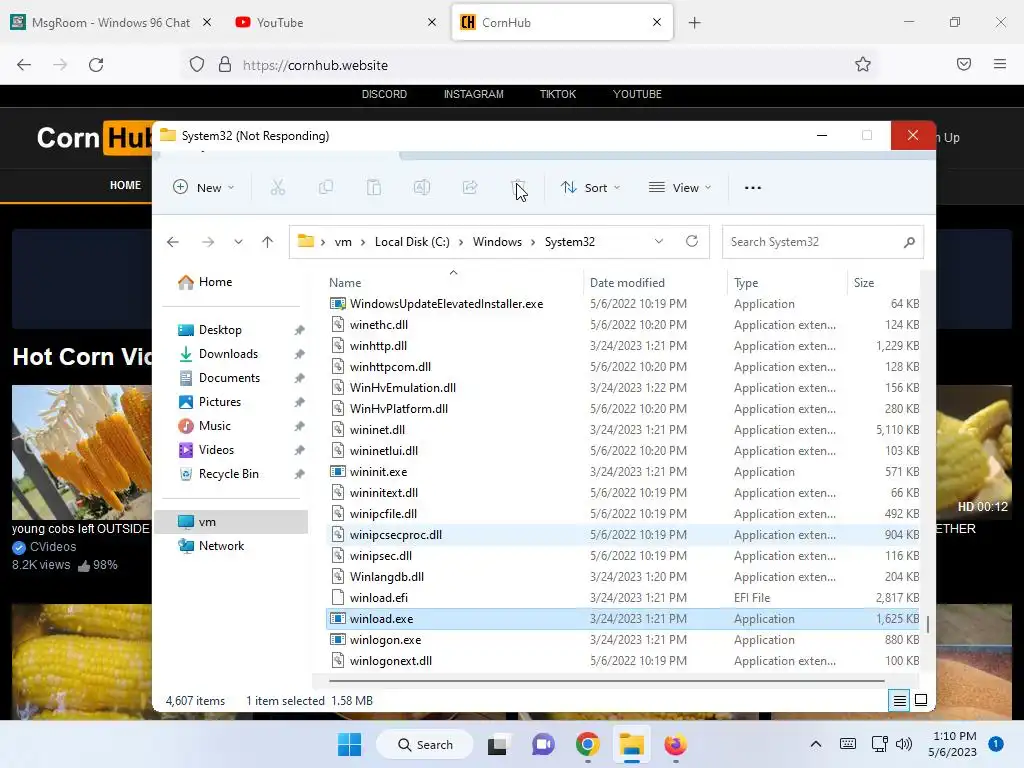
Task: Click the Delete trash icon in Explorer toolbar
Action: [x=518, y=187]
